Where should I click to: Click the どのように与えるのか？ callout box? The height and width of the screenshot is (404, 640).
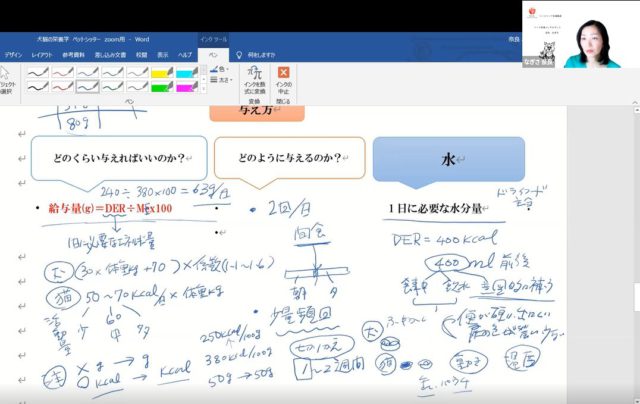coord(288,158)
